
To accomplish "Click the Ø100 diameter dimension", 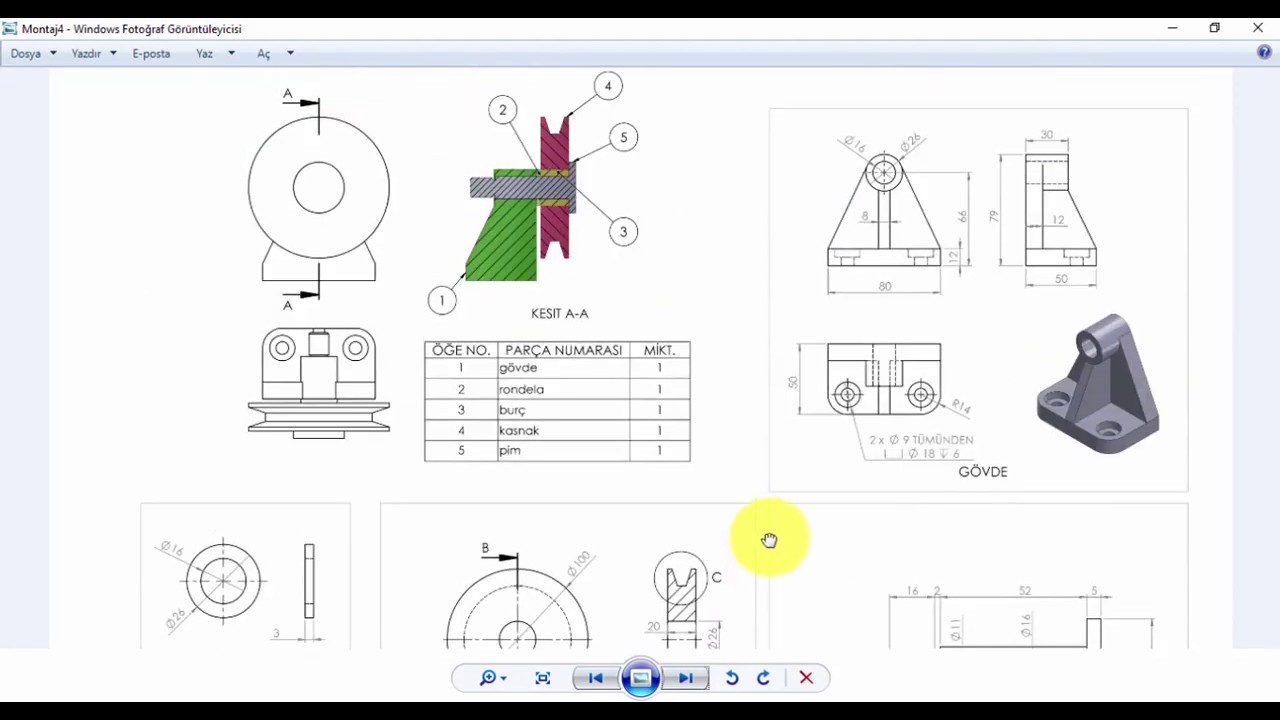I will pos(578,564).
